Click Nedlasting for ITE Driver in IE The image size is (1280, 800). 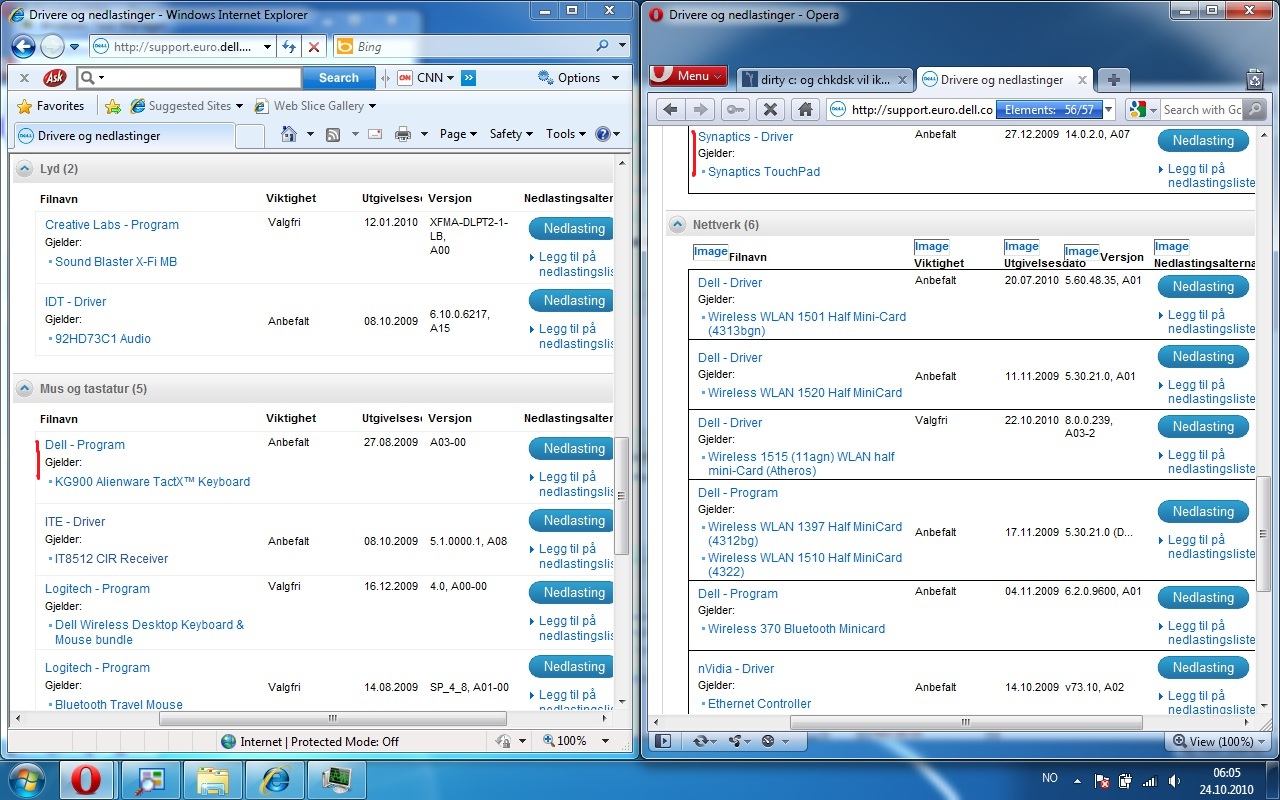pos(573,520)
